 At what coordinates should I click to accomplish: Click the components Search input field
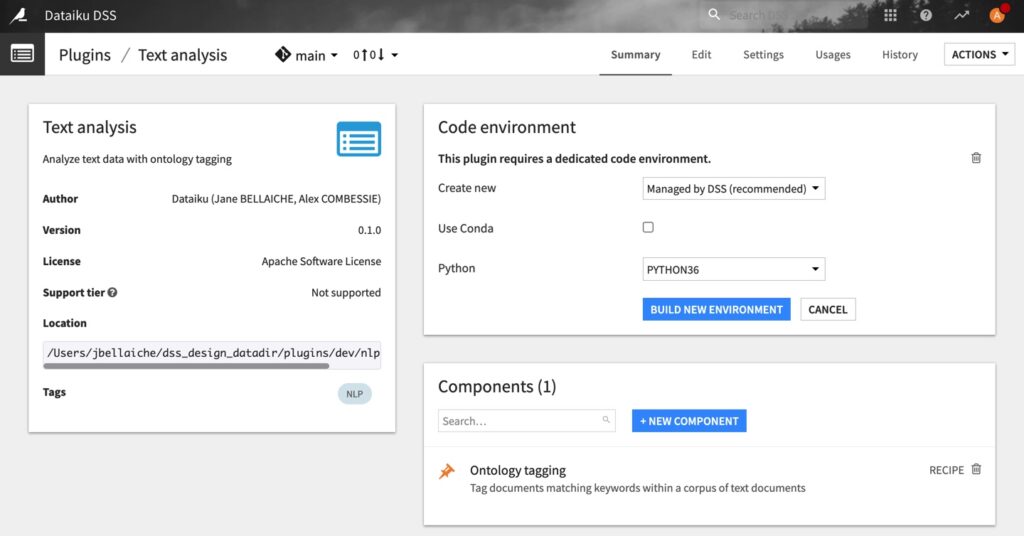[x=520, y=421]
